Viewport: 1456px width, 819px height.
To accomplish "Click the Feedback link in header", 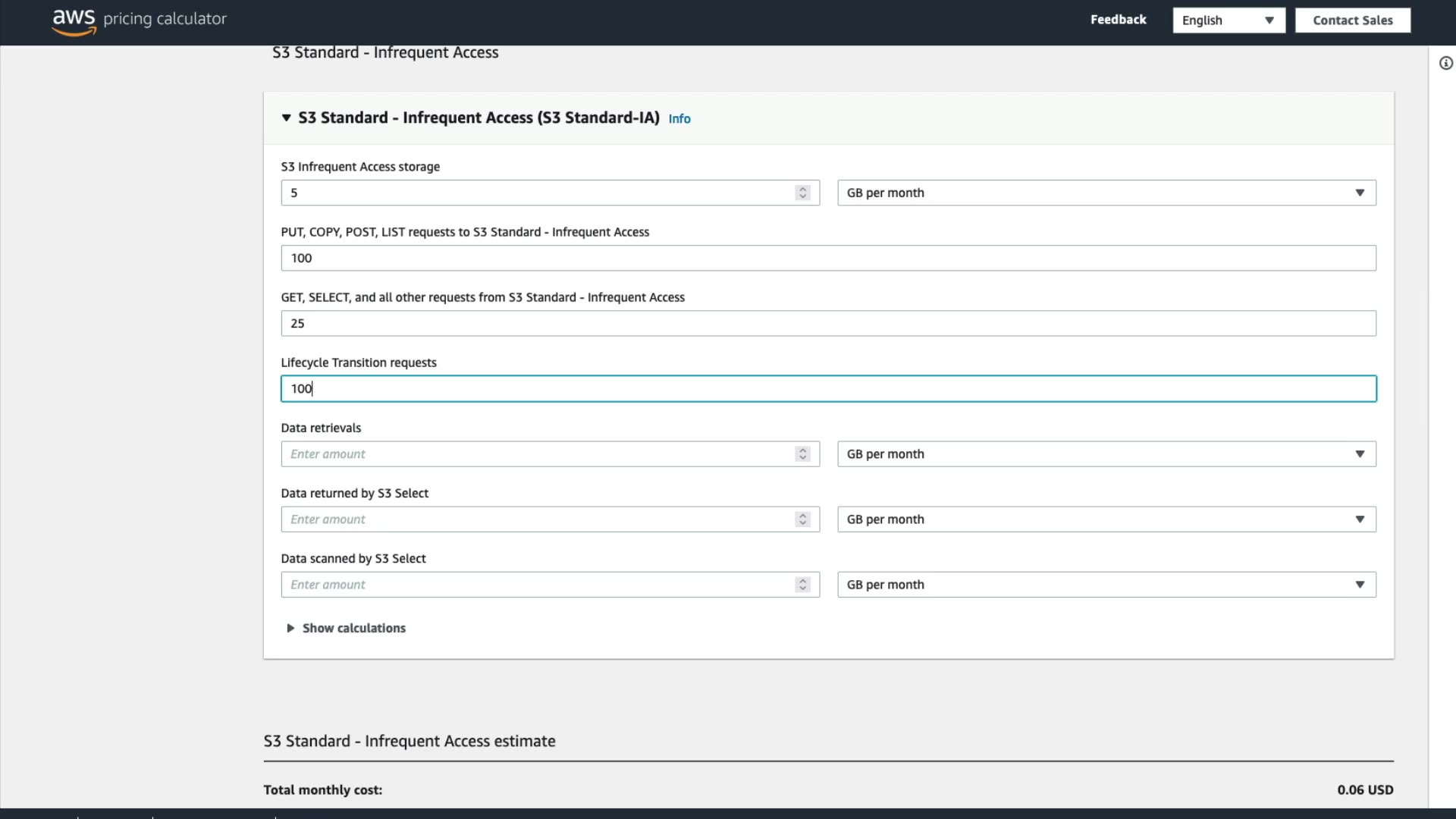I will 1118,20.
